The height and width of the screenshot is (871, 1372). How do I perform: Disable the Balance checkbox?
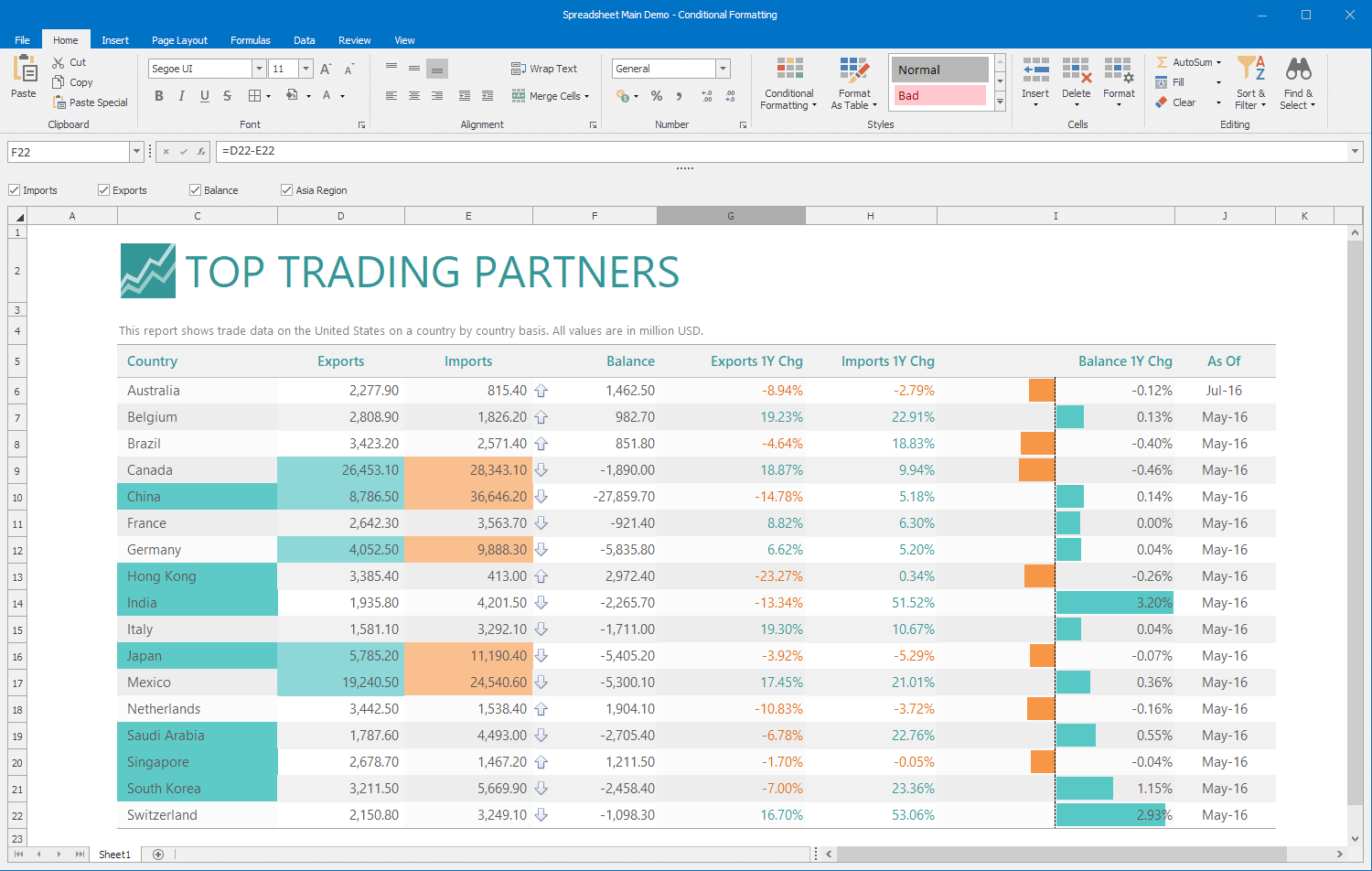[196, 190]
